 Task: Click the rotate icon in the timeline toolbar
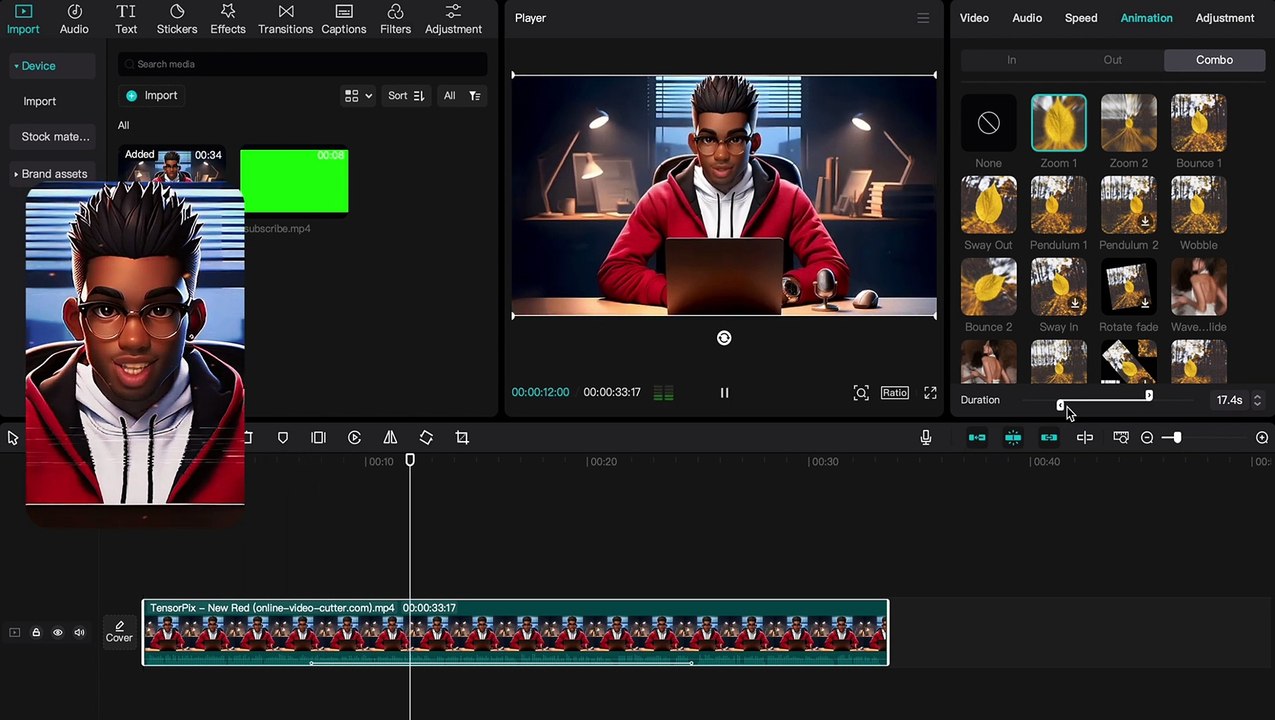427,438
